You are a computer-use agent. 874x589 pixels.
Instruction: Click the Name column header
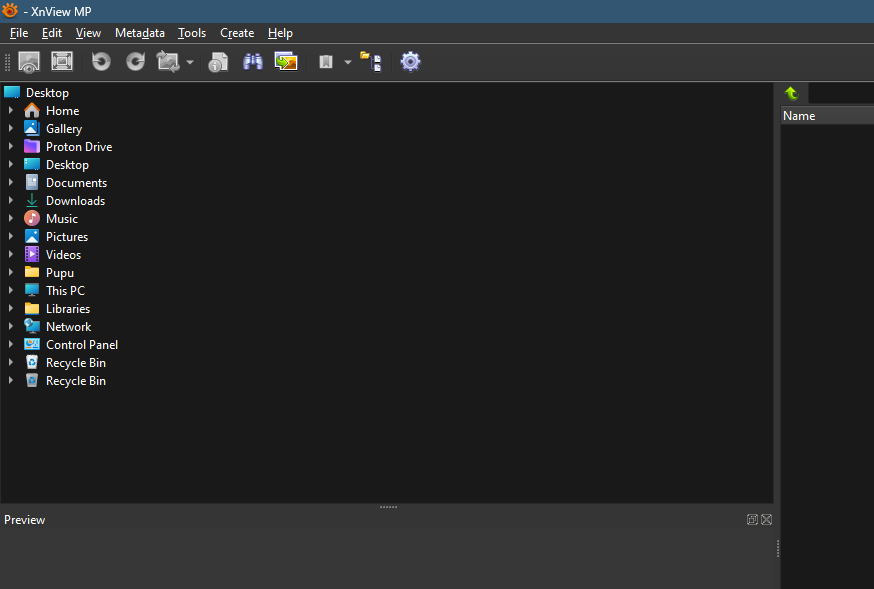[827, 116]
